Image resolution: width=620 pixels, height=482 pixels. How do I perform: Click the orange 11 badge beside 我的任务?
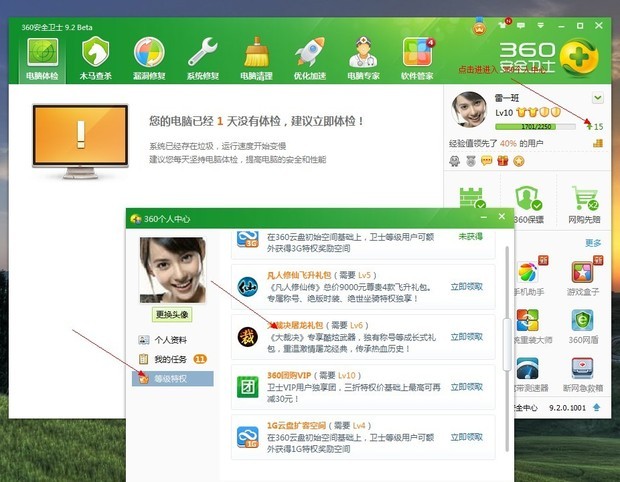pos(200,359)
